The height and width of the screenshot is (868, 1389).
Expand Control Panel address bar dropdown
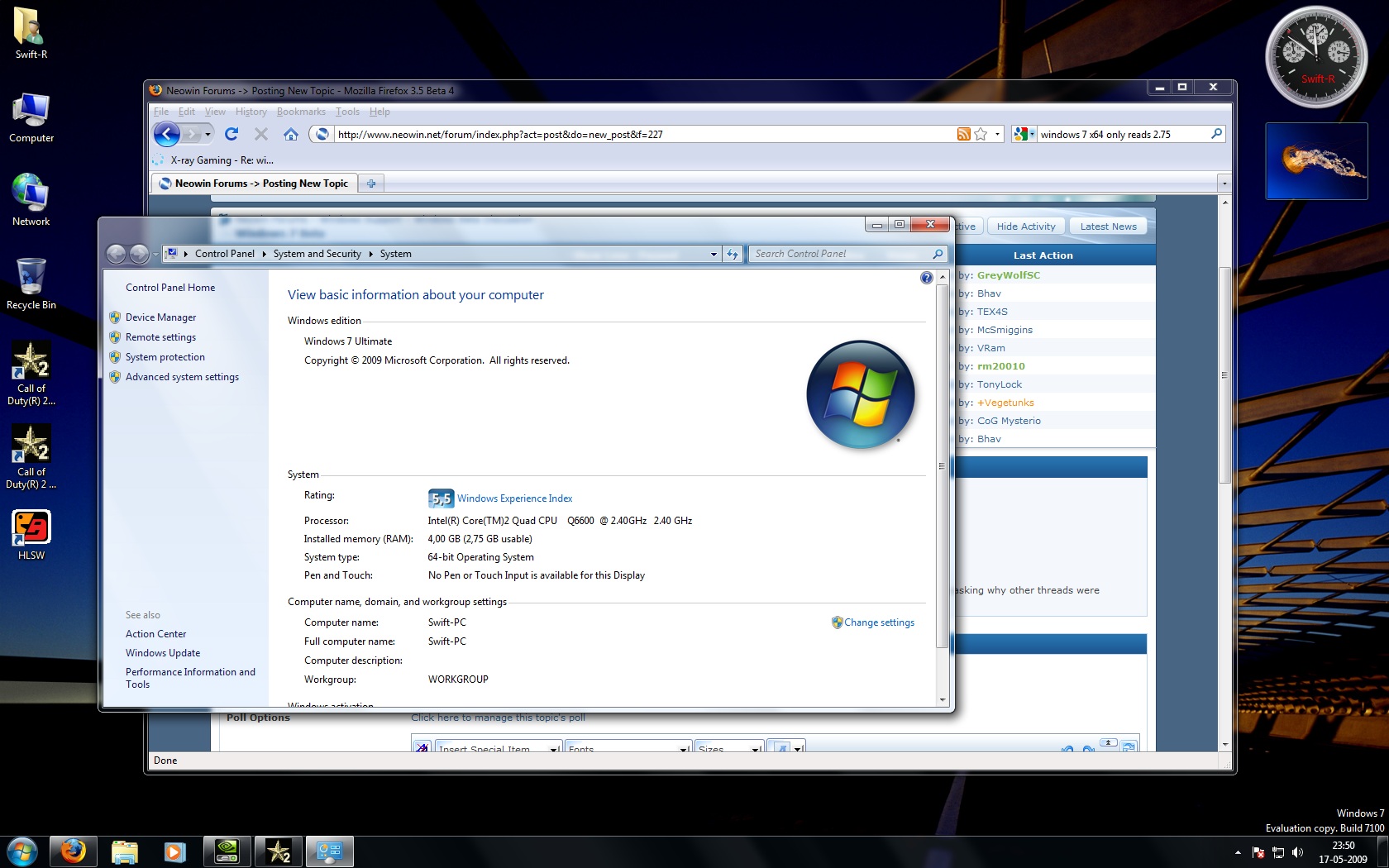[x=714, y=255]
